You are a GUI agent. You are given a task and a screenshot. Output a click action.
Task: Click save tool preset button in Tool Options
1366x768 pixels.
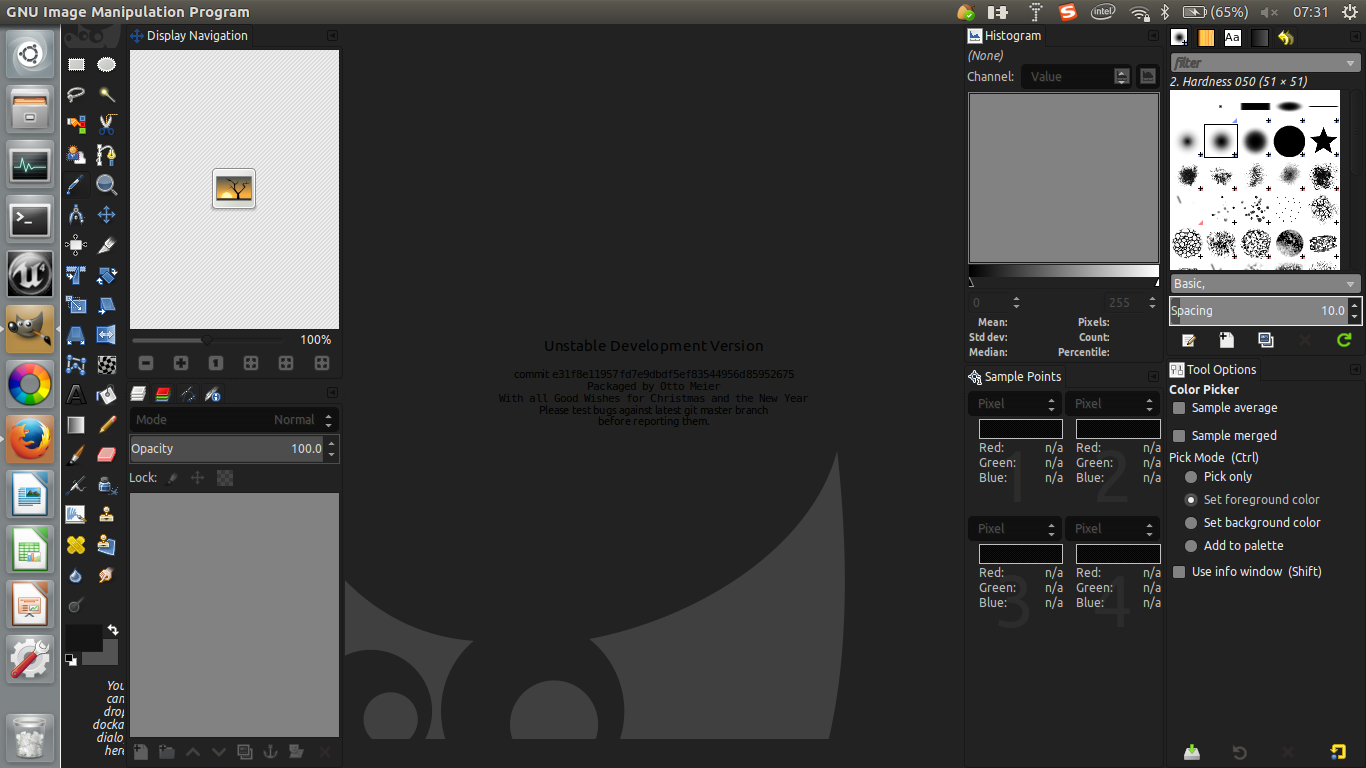point(1191,752)
